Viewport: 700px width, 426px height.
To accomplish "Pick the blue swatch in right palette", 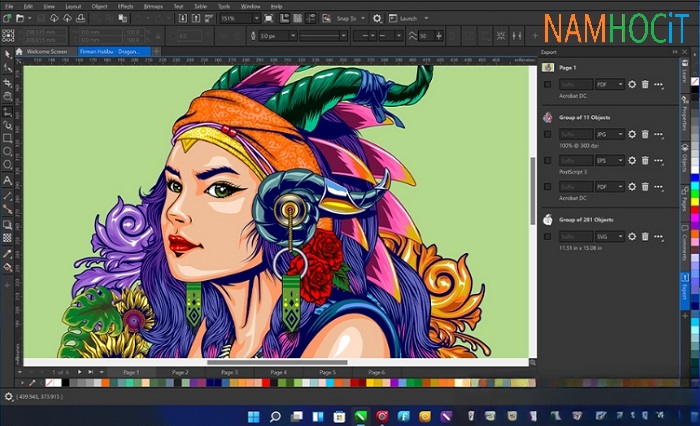I will point(695,179).
